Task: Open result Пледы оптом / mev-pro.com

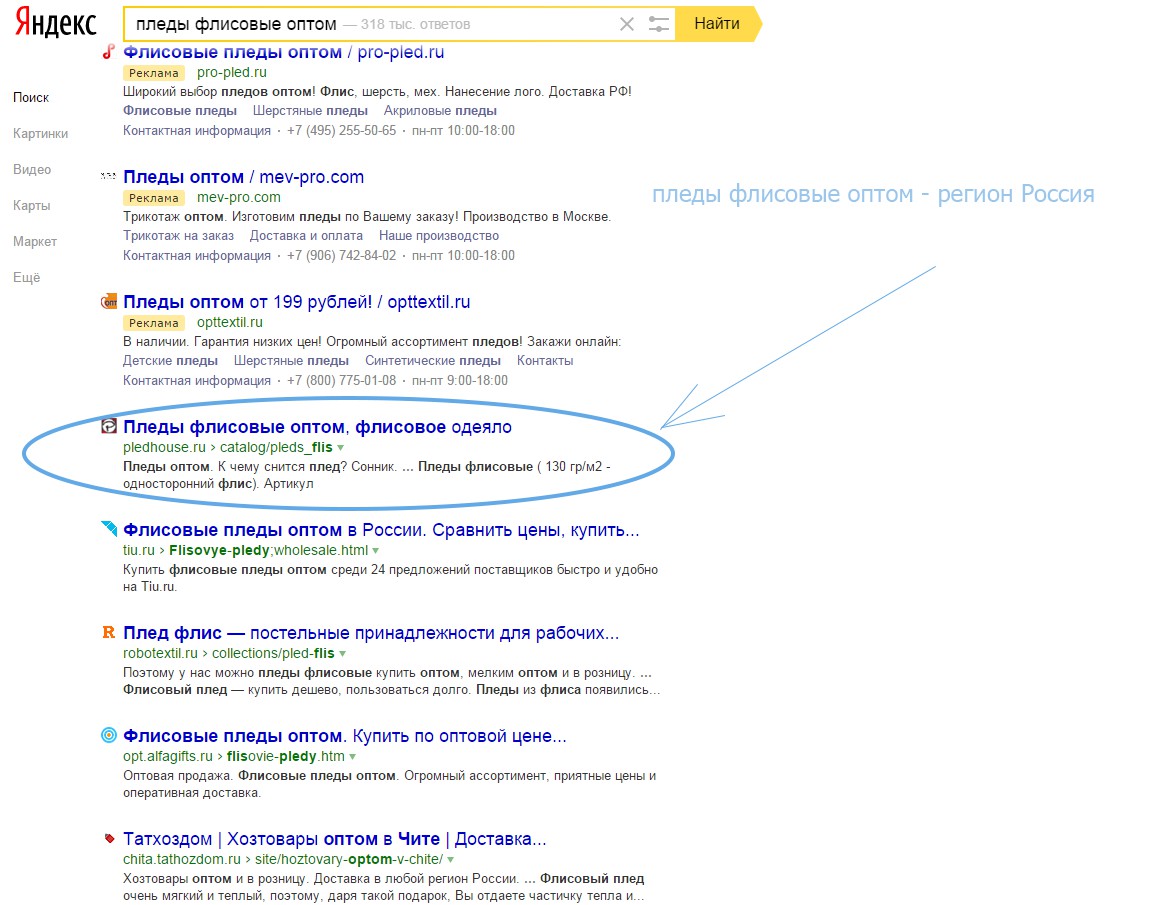Action: point(243,177)
